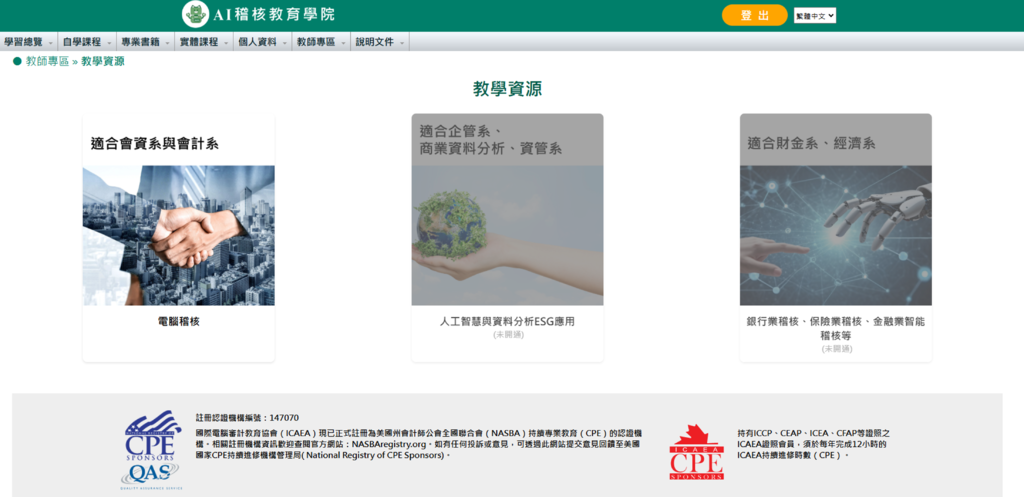Click (未開通) under 銀行業稽核 card
The height and width of the screenshot is (497, 1024).
837,349
